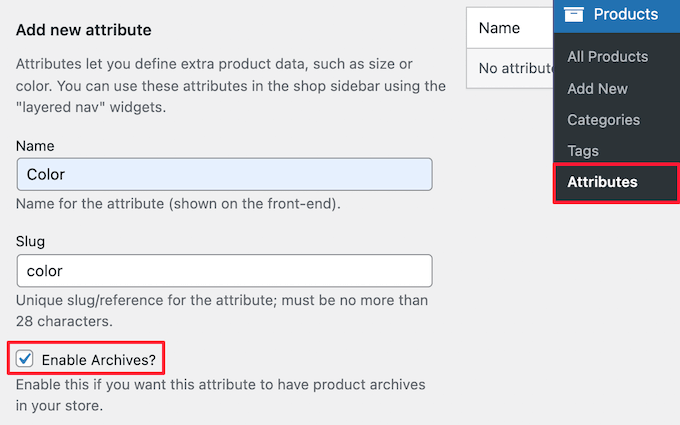
Task: Open the Add New product page
Action: pyautogui.click(x=597, y=88)
